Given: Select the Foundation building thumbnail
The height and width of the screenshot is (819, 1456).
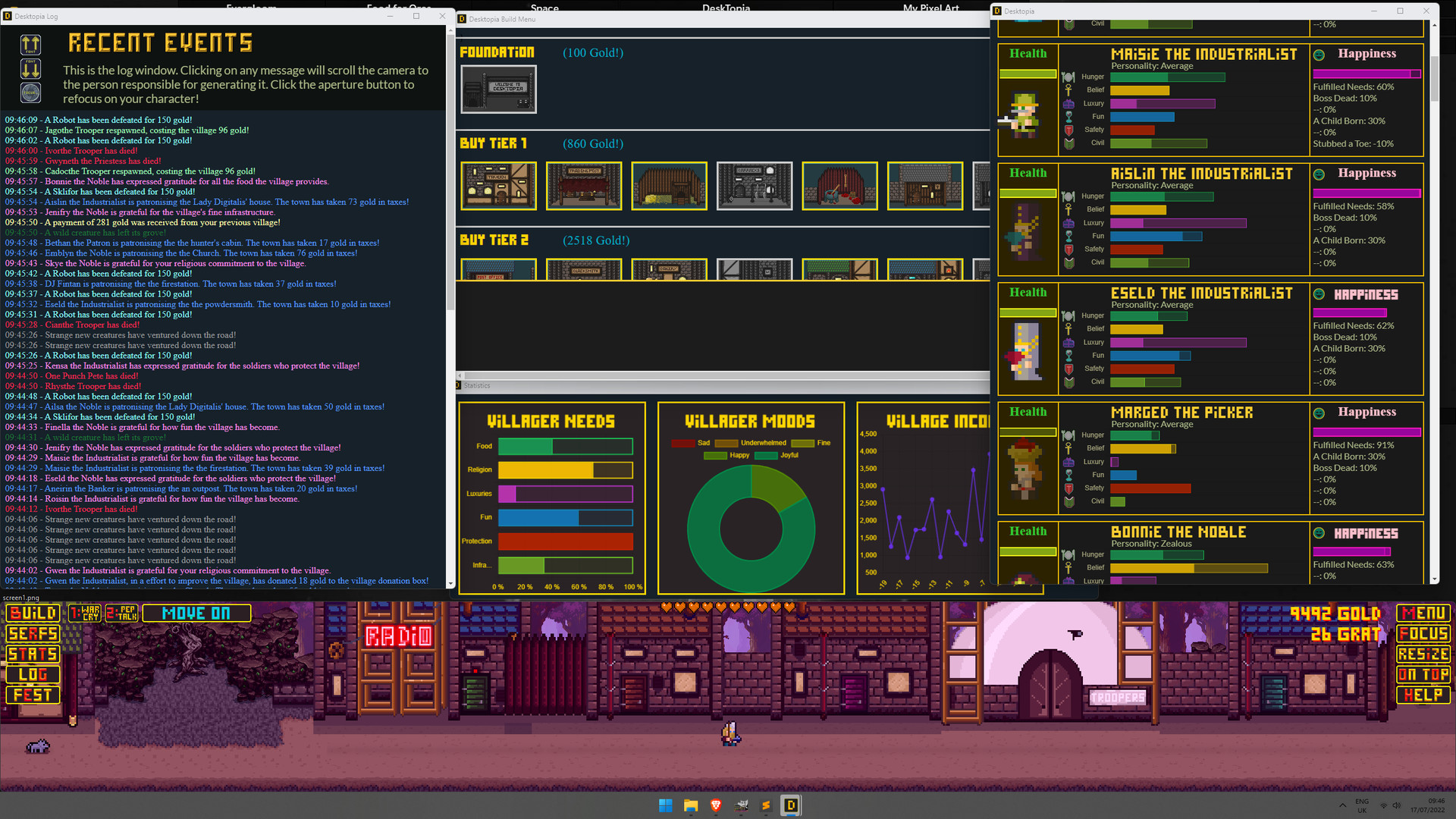Looking at the screenshot, I should pyautogui.click(x=498, y=89).
